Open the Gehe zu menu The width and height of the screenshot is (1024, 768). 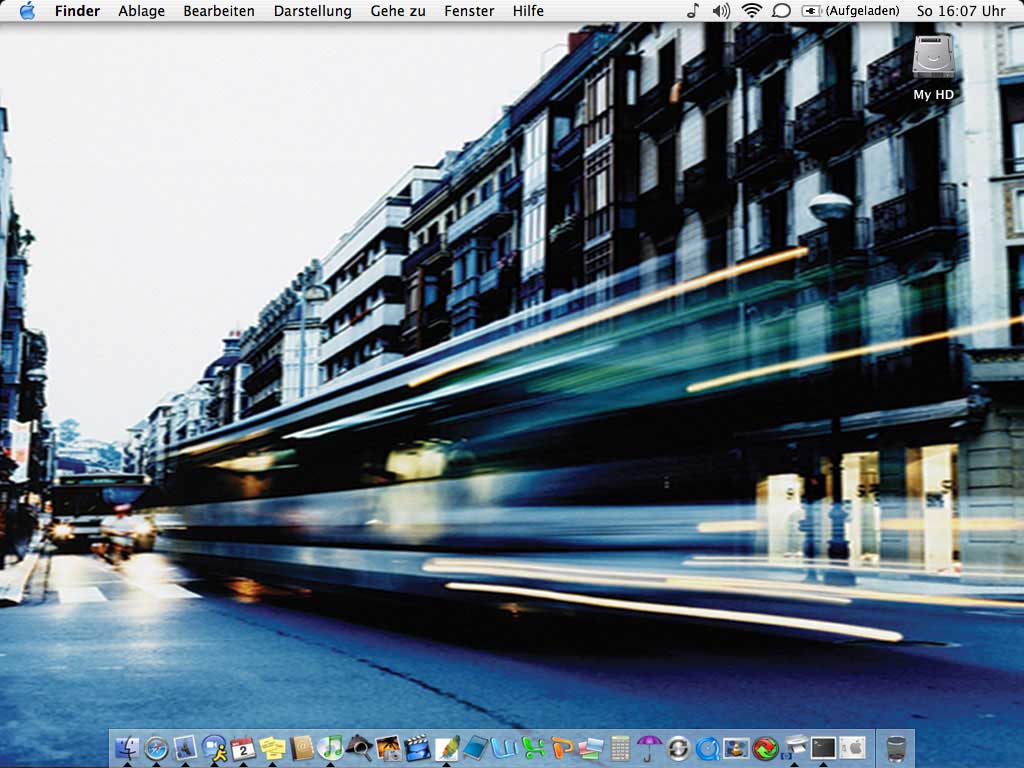398,11
